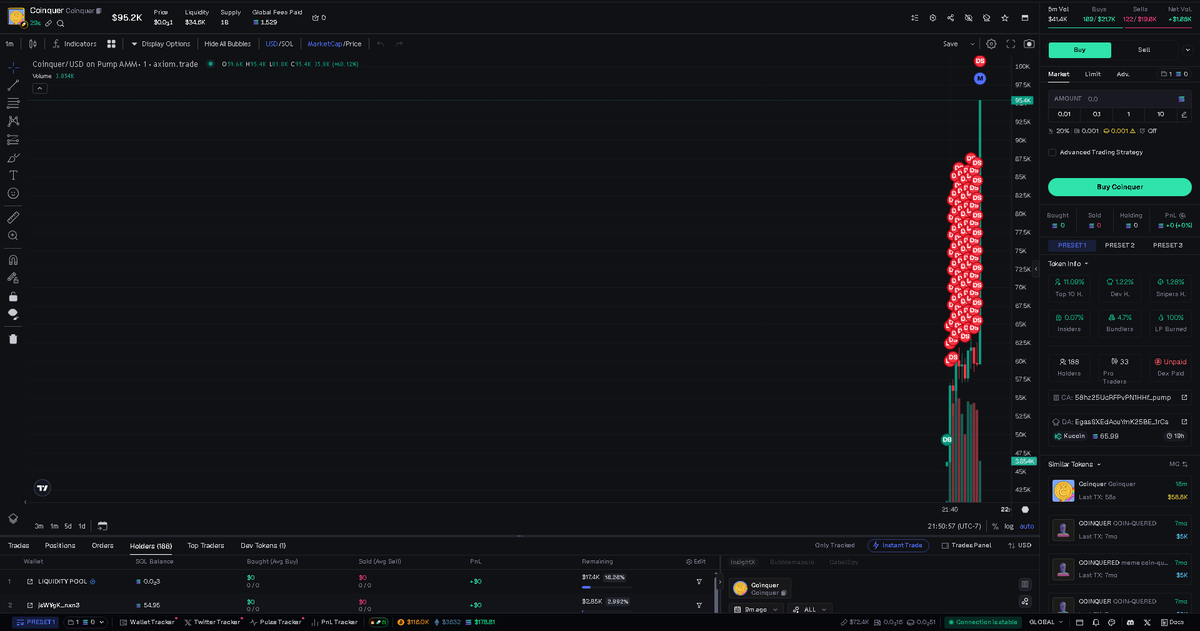Image resolution: width=1200 pixels, height=631 pixels.
Task: Select PRESET 2 tab
Action: pos(1119,245)
